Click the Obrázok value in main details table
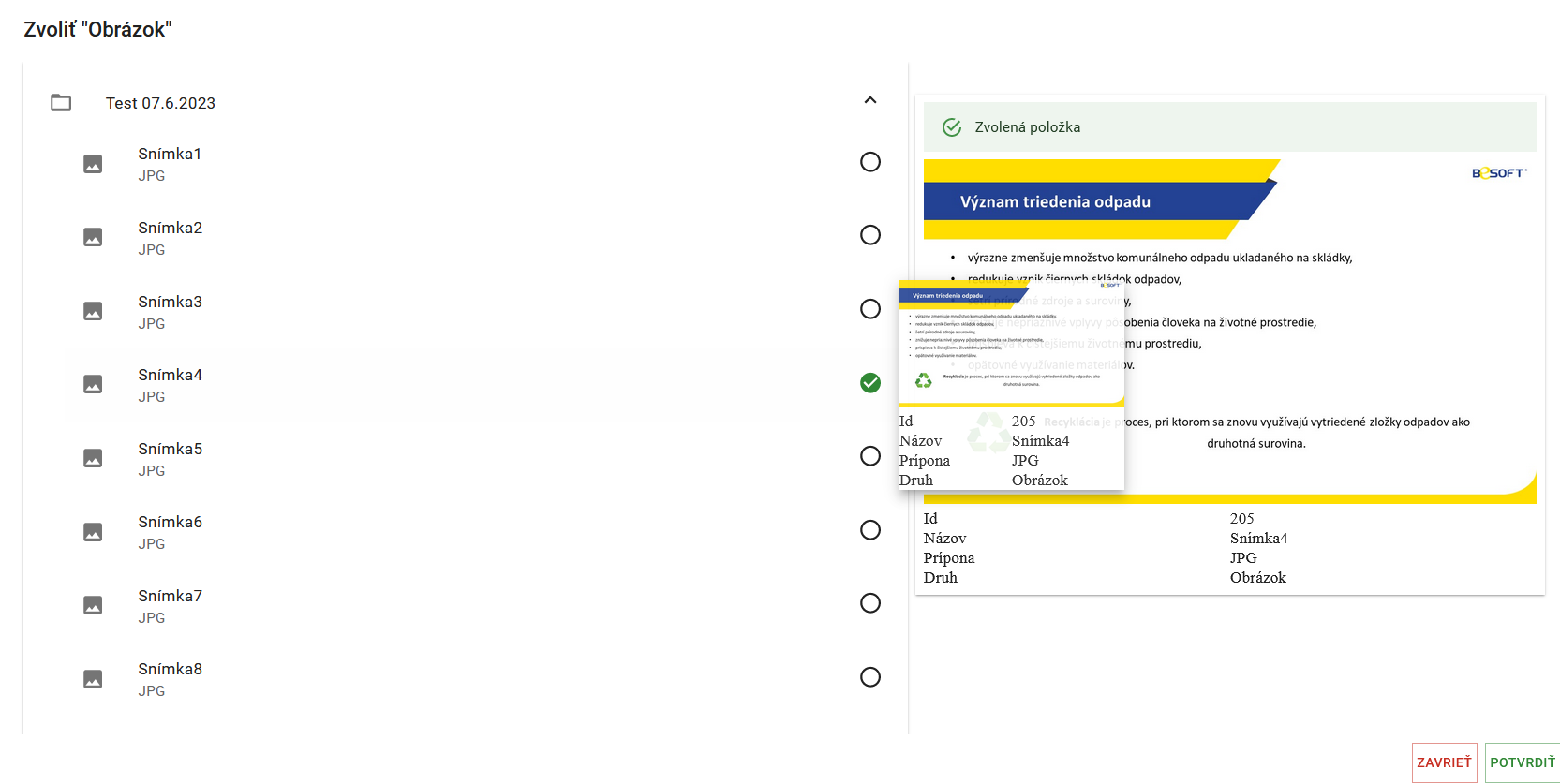 [x=1258, y=578]
